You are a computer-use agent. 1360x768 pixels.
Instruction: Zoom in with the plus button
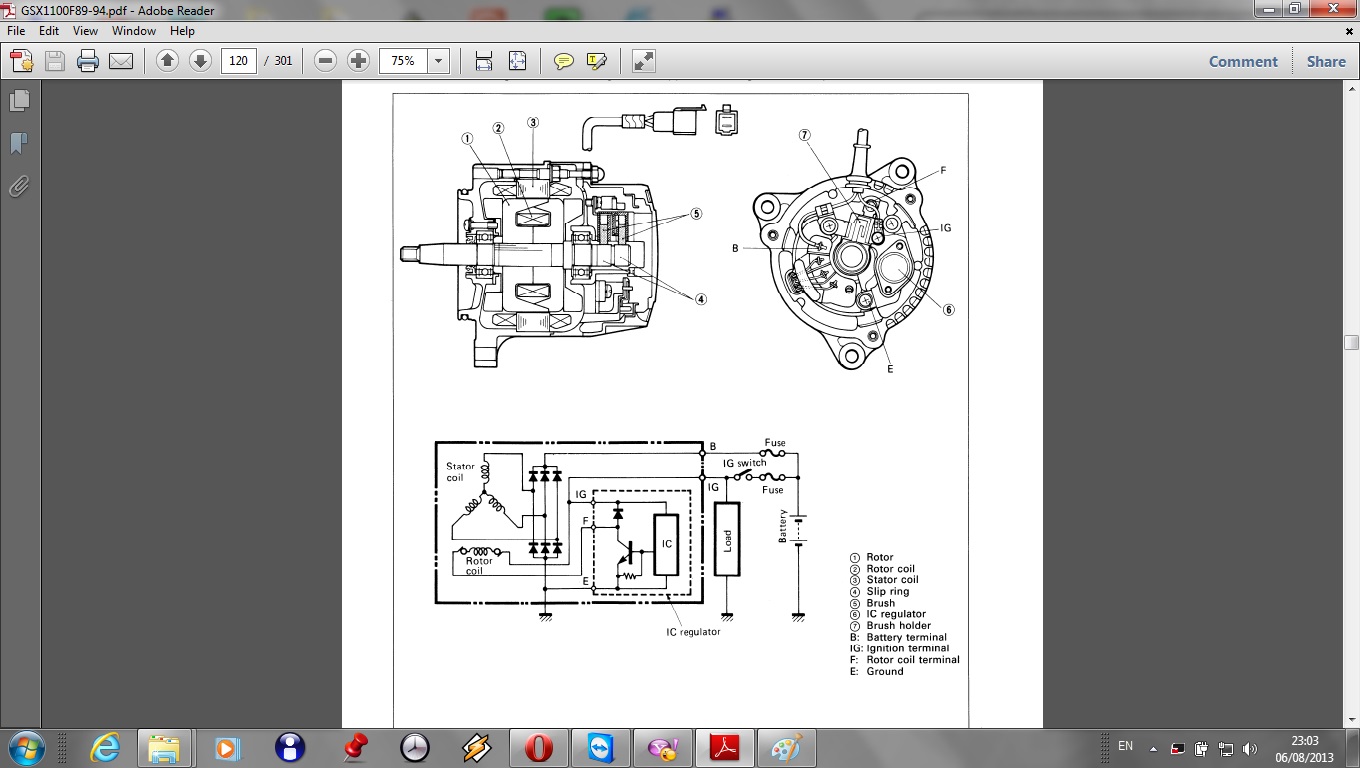tap(358, 61)
